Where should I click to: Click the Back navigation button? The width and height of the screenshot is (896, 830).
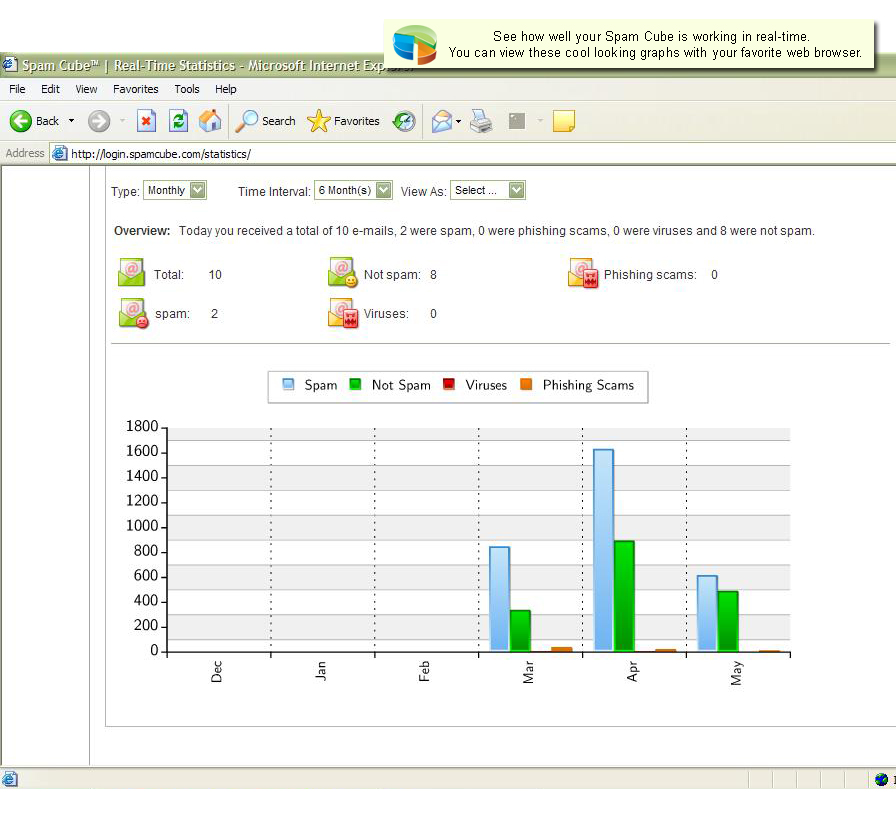pos(34,121)
